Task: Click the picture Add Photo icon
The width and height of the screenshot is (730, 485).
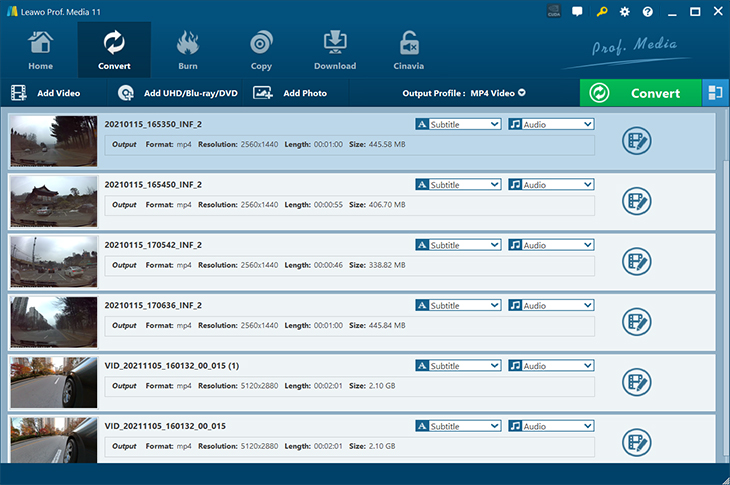Action: coord(263,93)
